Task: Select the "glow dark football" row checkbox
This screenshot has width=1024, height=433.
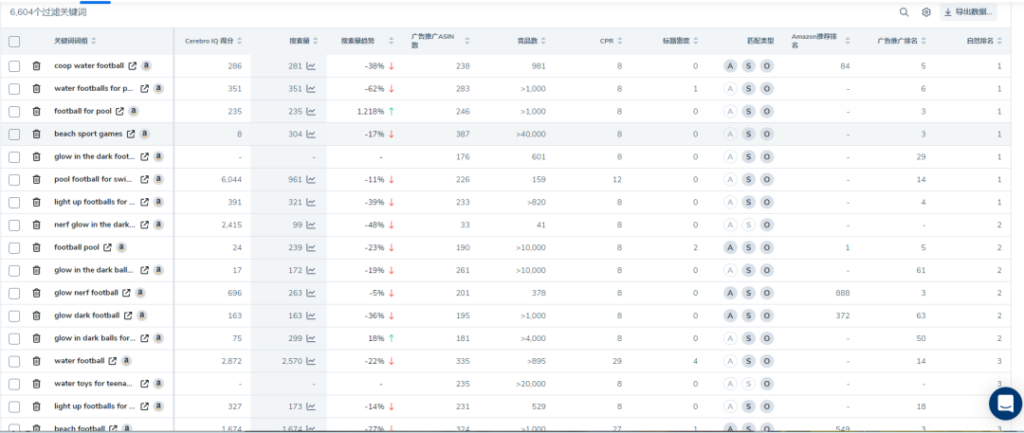Action: click(14, 315)
